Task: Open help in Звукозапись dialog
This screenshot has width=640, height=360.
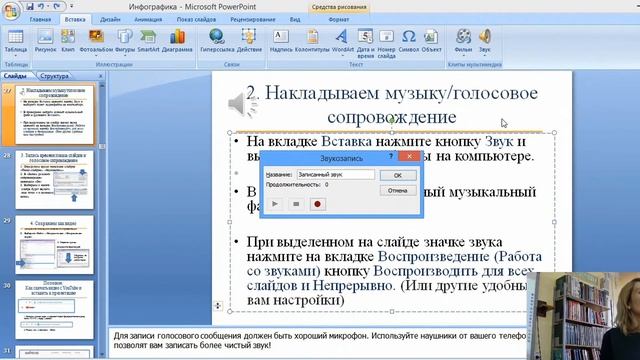Action: click(x=391, y=156)
